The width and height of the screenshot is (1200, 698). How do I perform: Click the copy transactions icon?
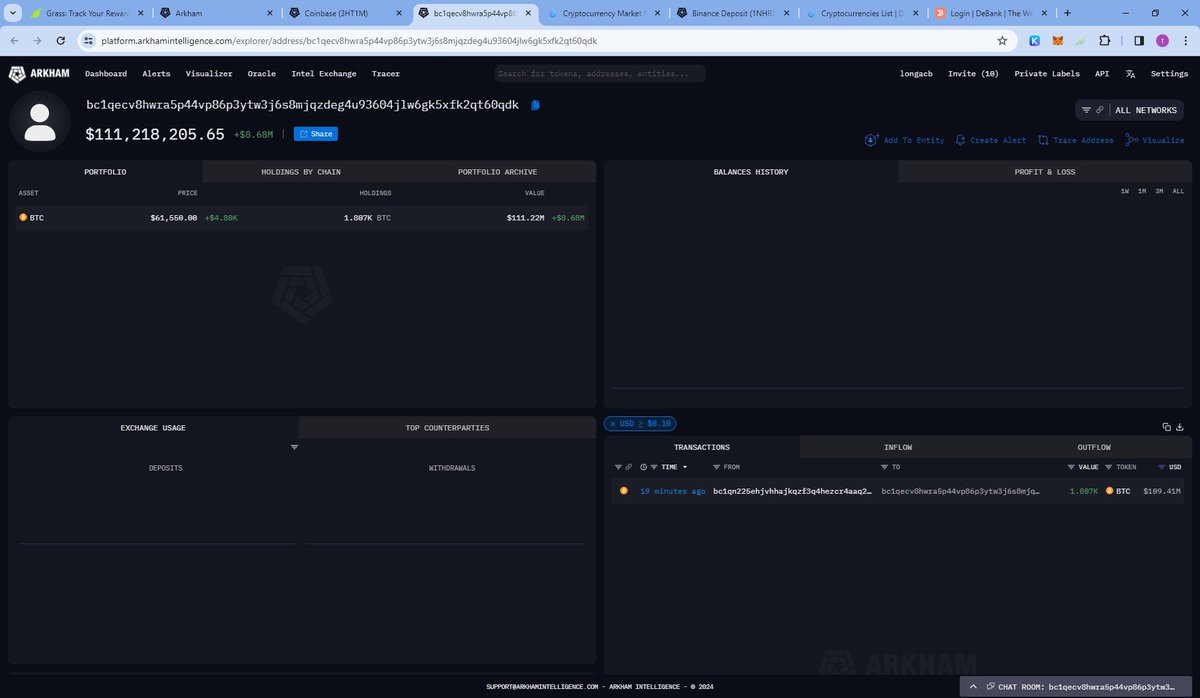pos(1166,427)
